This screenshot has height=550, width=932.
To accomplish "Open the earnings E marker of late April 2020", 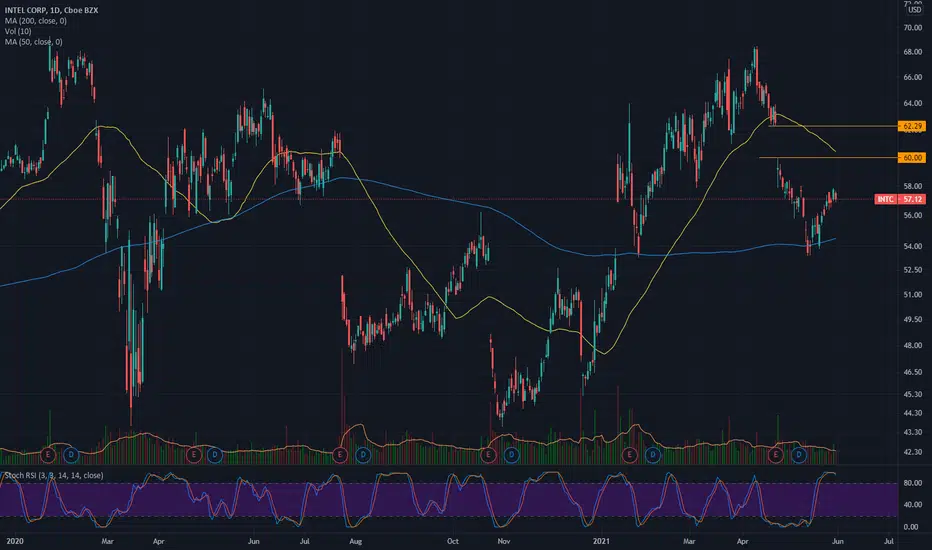I will click(x=193, y=455).
